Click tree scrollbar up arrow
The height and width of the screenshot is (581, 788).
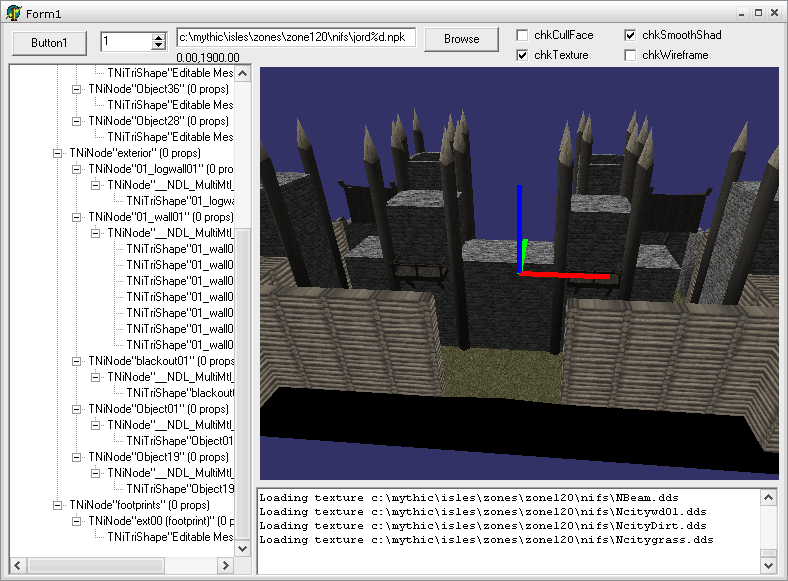pos(243,73)
